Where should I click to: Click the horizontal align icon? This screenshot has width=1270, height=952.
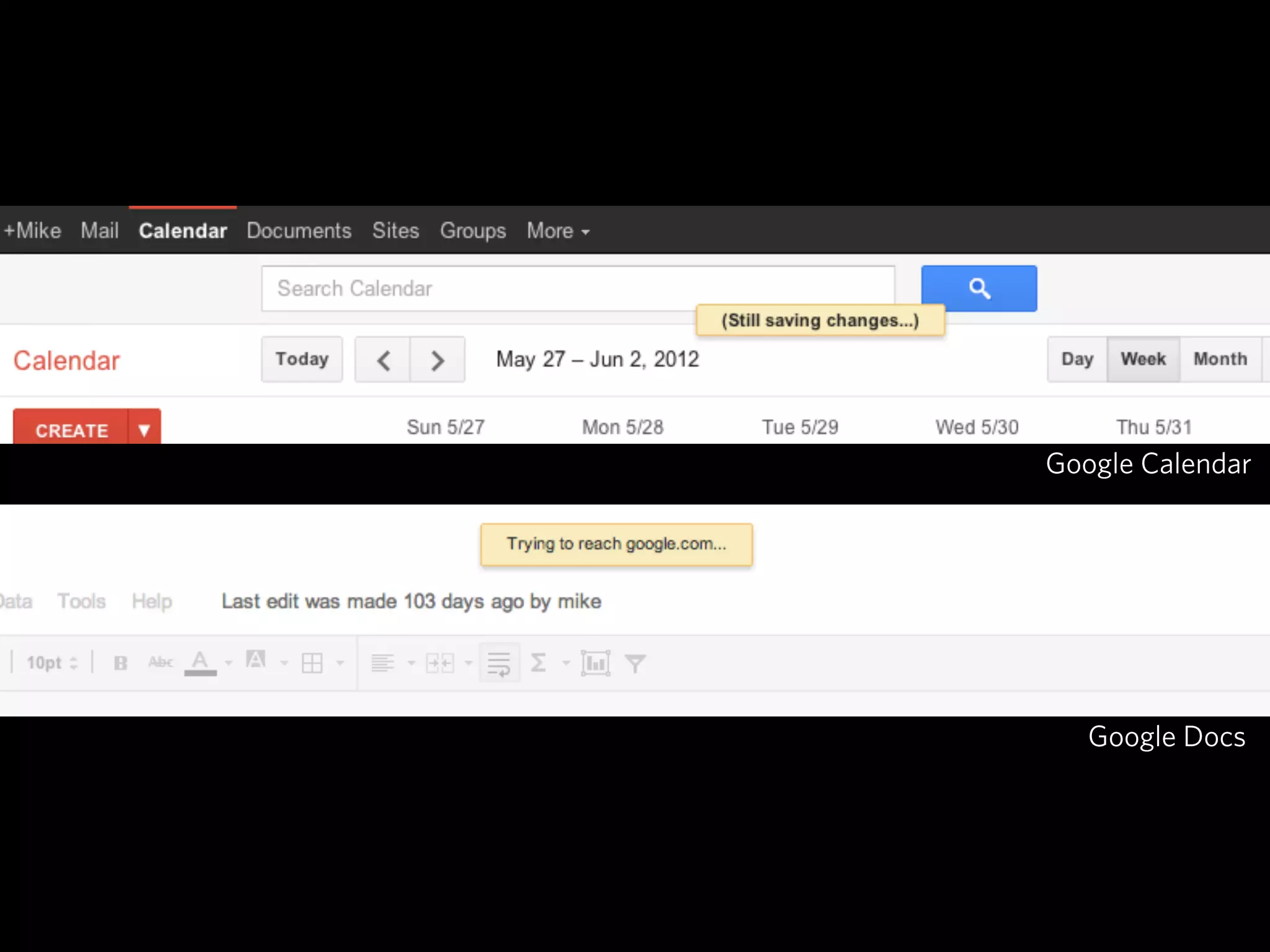(x=383, y=663)
